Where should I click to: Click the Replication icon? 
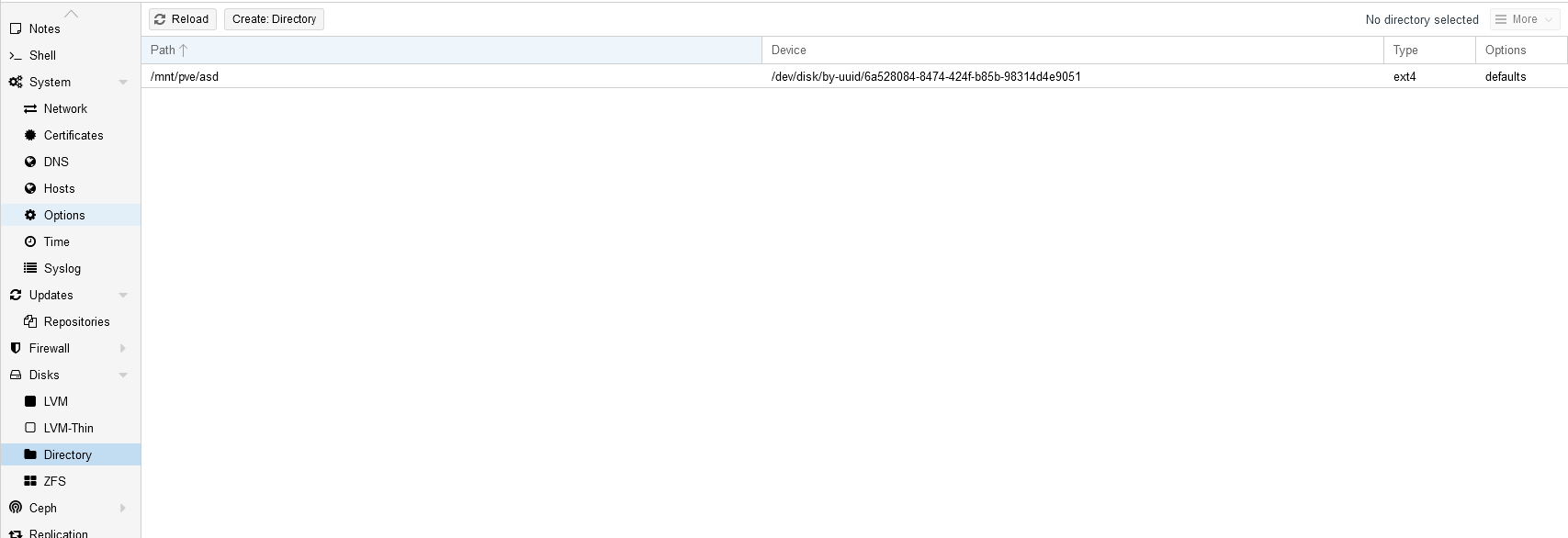click(16, 533)
